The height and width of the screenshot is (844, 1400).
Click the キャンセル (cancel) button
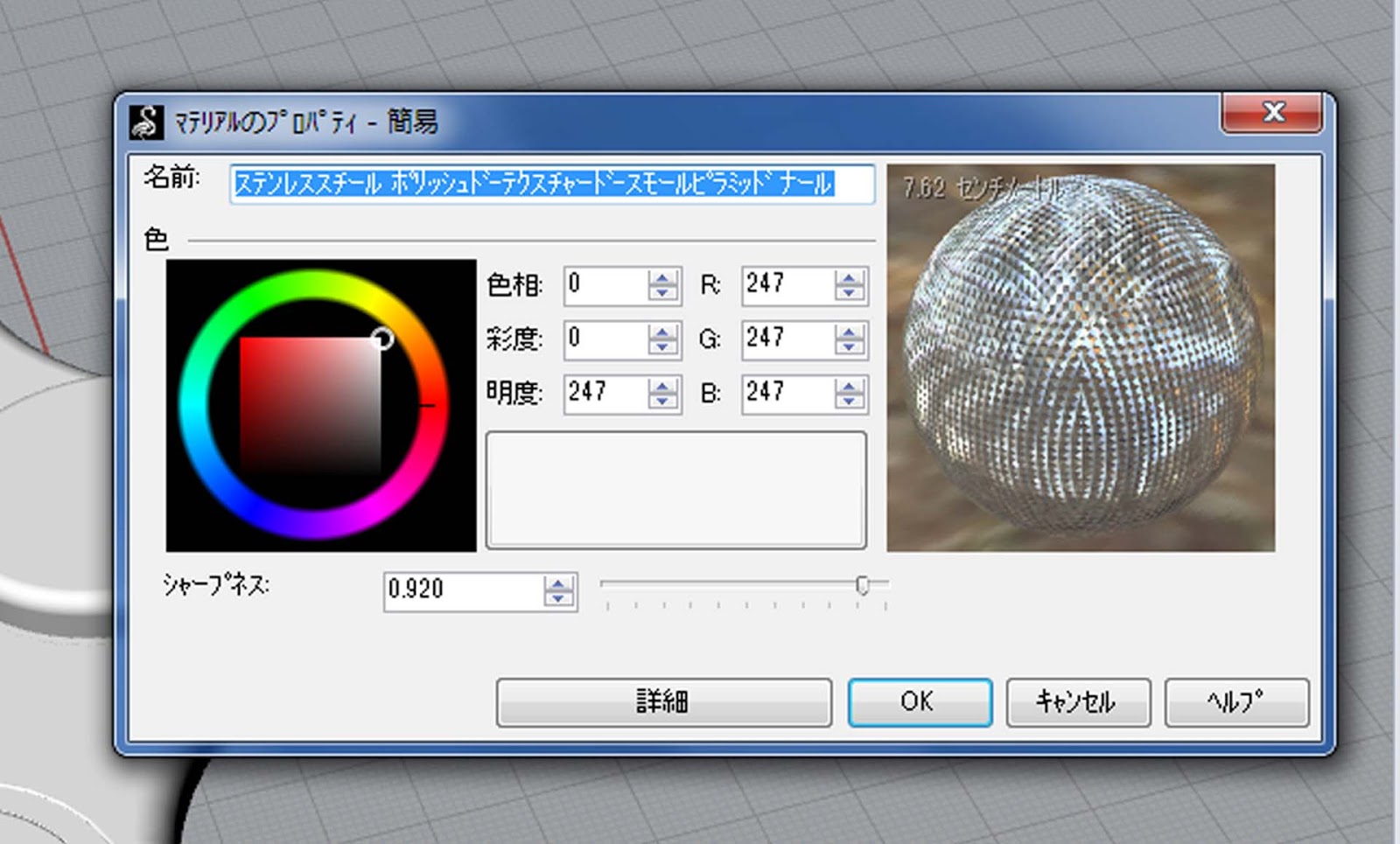tap(1078, 702)
